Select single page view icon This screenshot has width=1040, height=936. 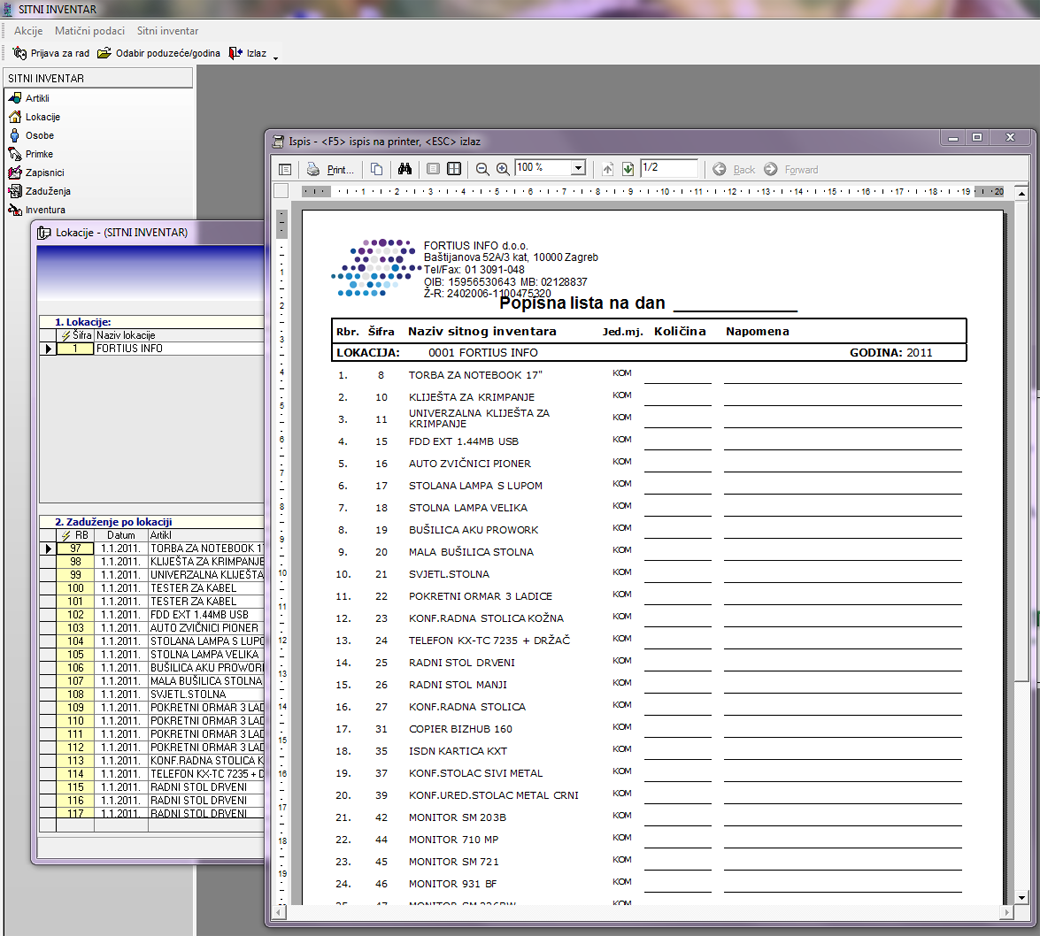(433, 169)
